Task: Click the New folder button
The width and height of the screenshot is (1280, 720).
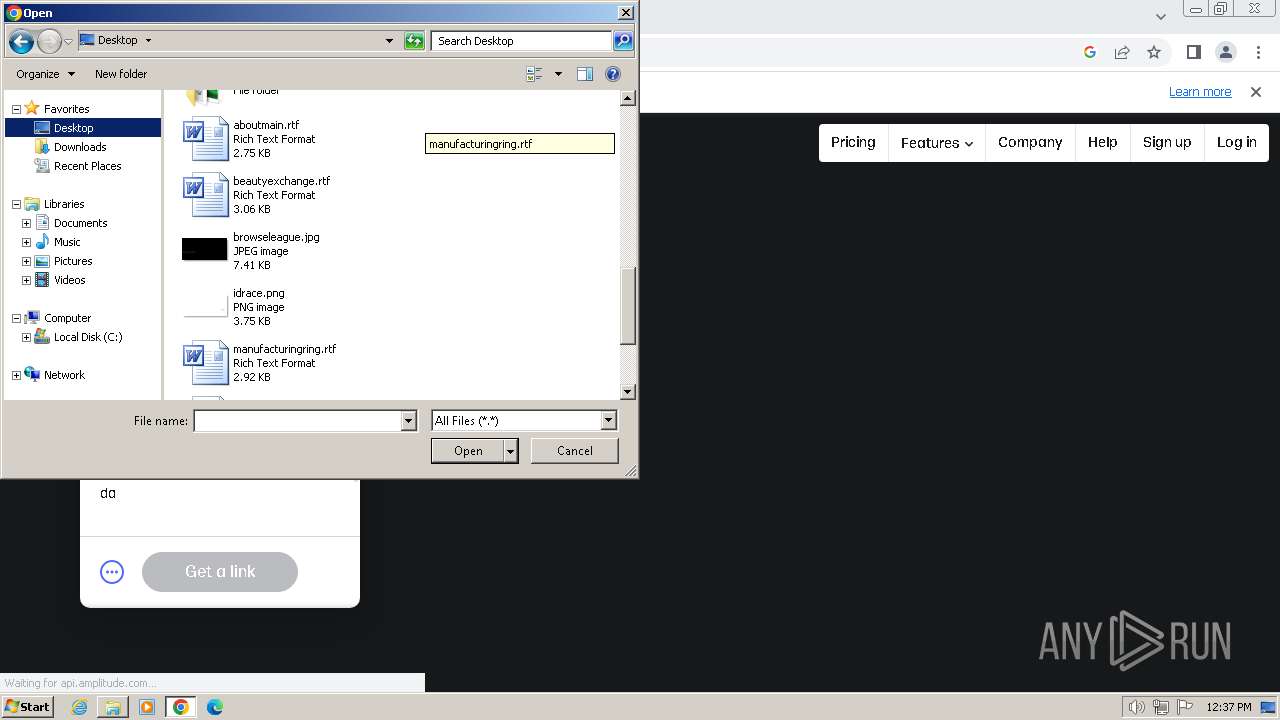Action: tap(121, 74)
